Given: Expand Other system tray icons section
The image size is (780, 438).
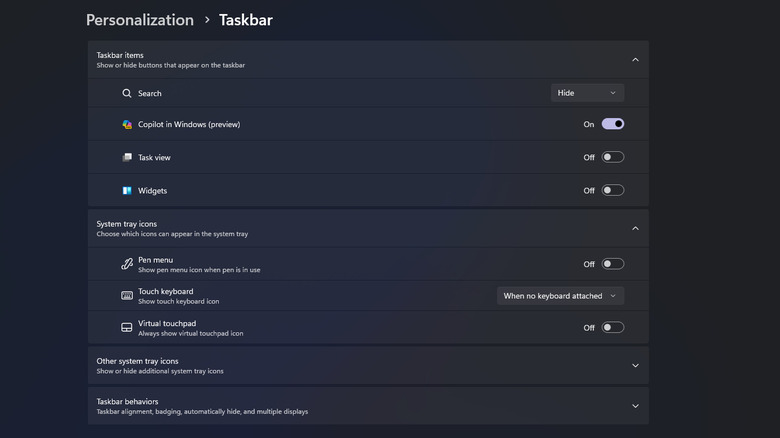Looking at the screenshot, I should point(635,366).
